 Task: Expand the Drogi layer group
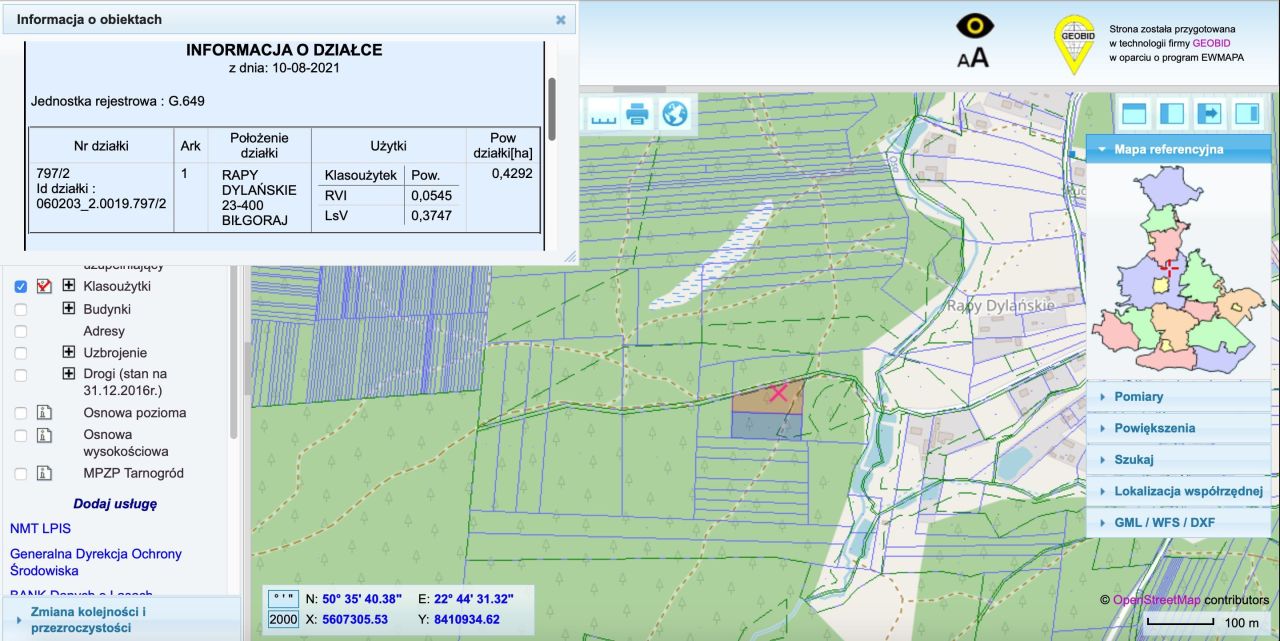click(x=69, y=373)
